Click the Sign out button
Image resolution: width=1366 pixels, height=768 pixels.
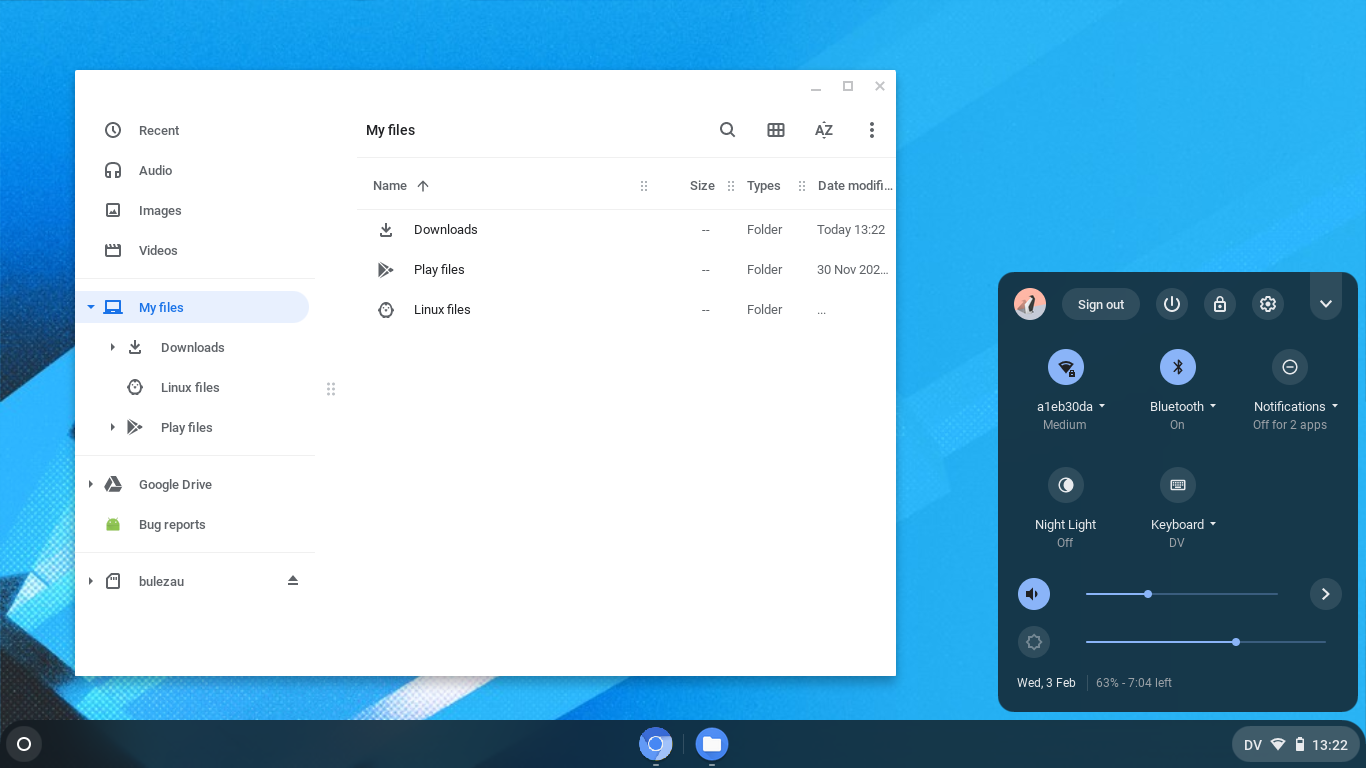[1100, 304]
